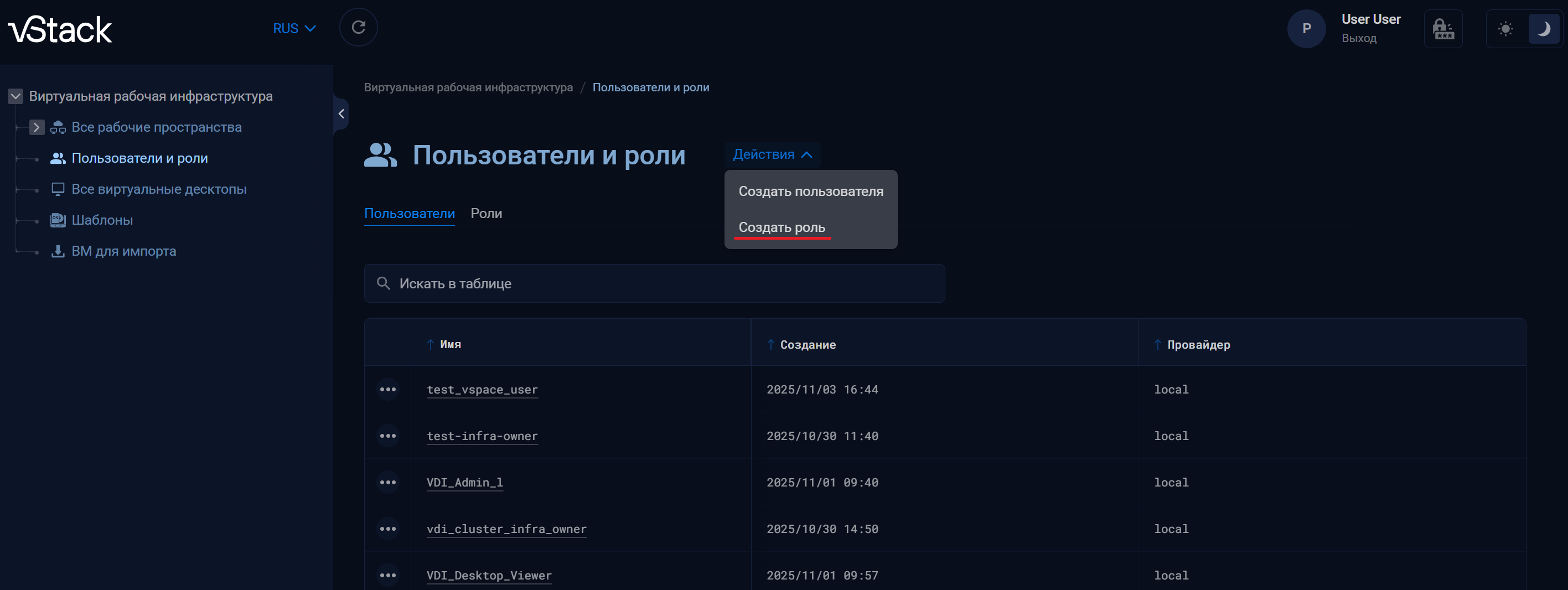Select Создать роль from the menu
The image size is (1568, 590).
(782, 227)
